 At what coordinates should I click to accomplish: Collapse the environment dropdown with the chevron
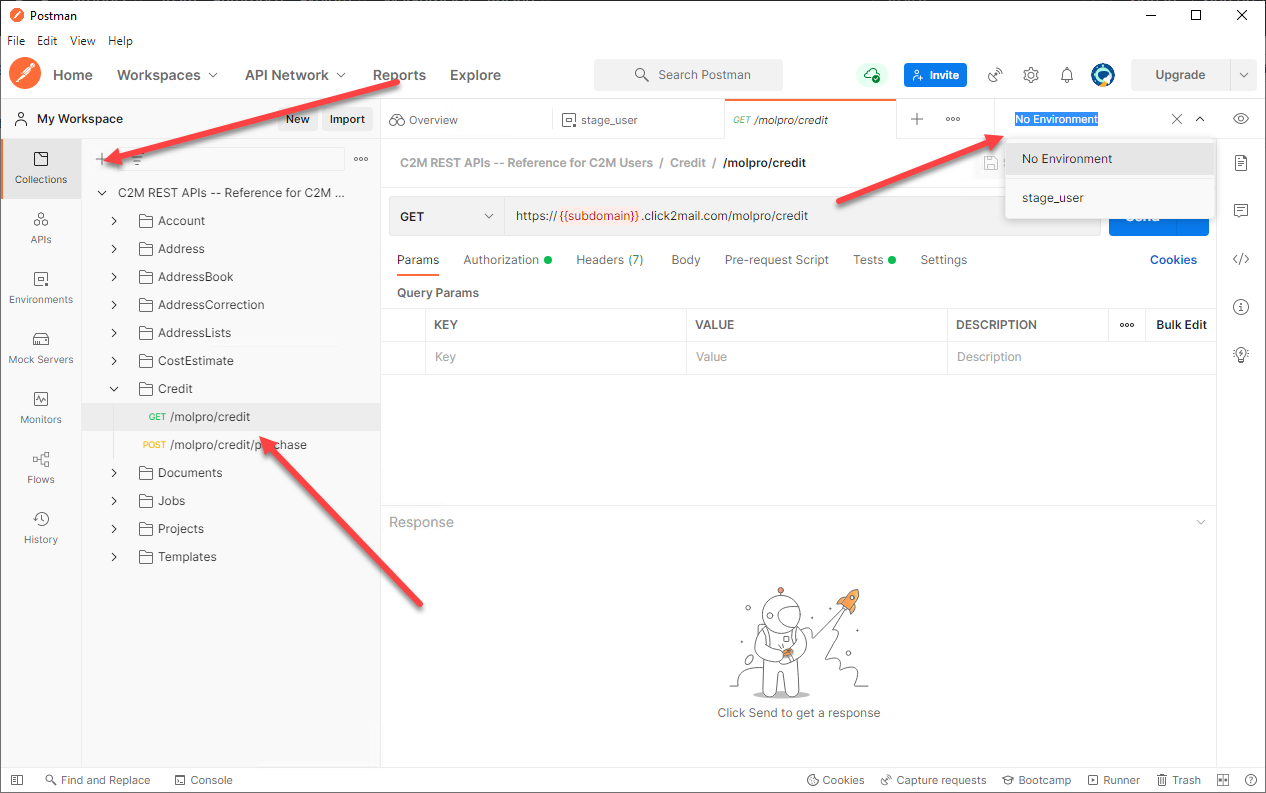pos(1201,119)
